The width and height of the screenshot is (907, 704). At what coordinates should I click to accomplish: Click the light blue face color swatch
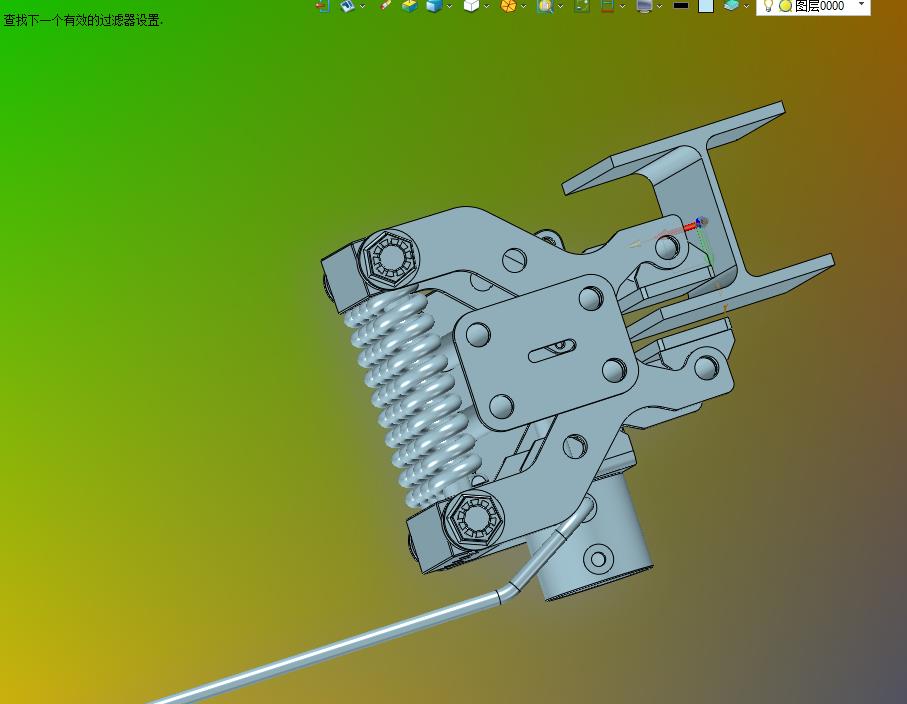(x=706, y=6)
